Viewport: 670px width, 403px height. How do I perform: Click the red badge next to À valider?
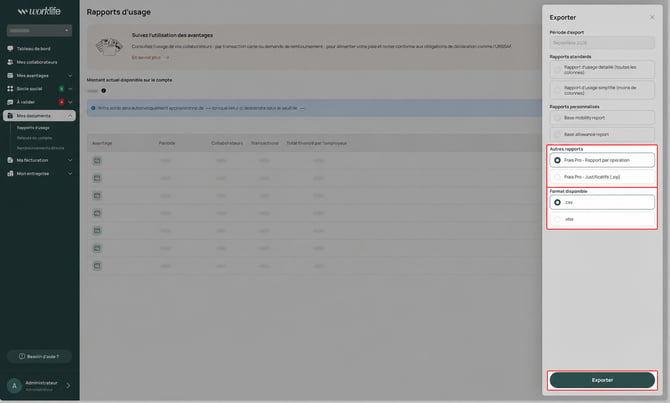tap(61, 102)
